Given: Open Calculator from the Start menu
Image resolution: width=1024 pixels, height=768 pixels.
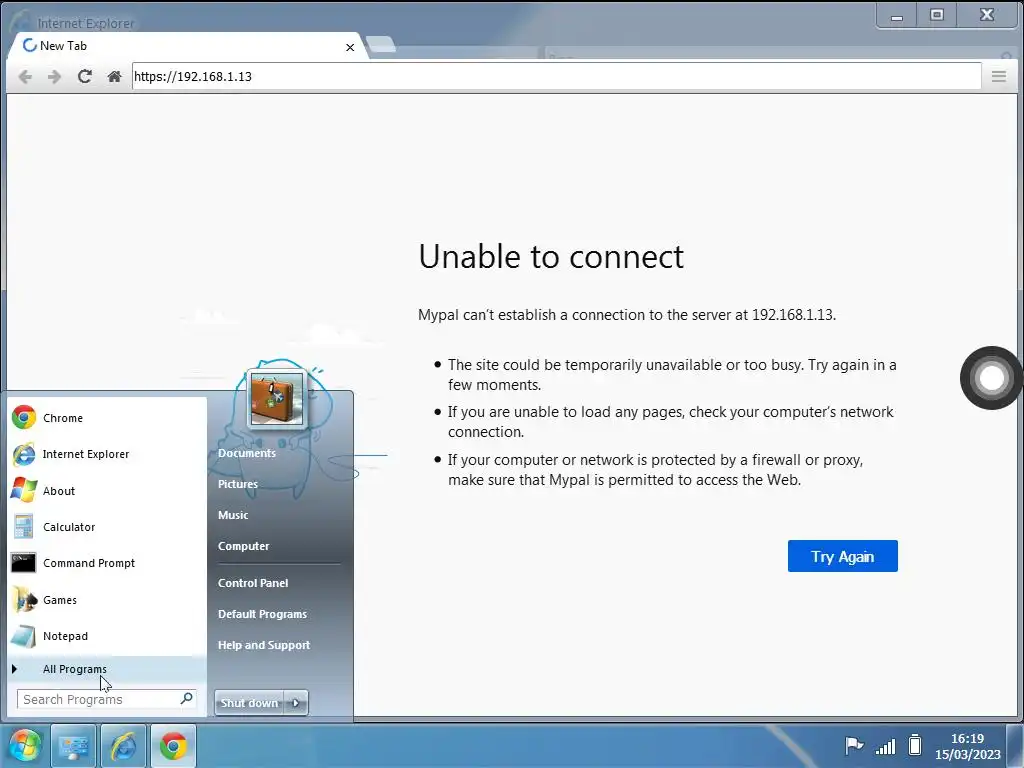Looking at the screenshot, I should [107, 527].
